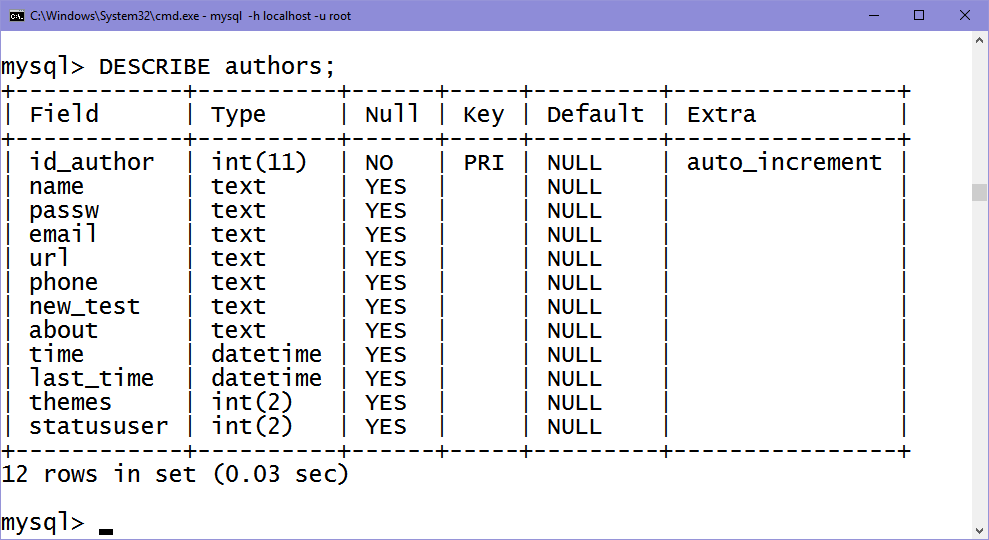Minimize the command prompt window
Viewport: 989px width, 540px height.
click(874, 16)
